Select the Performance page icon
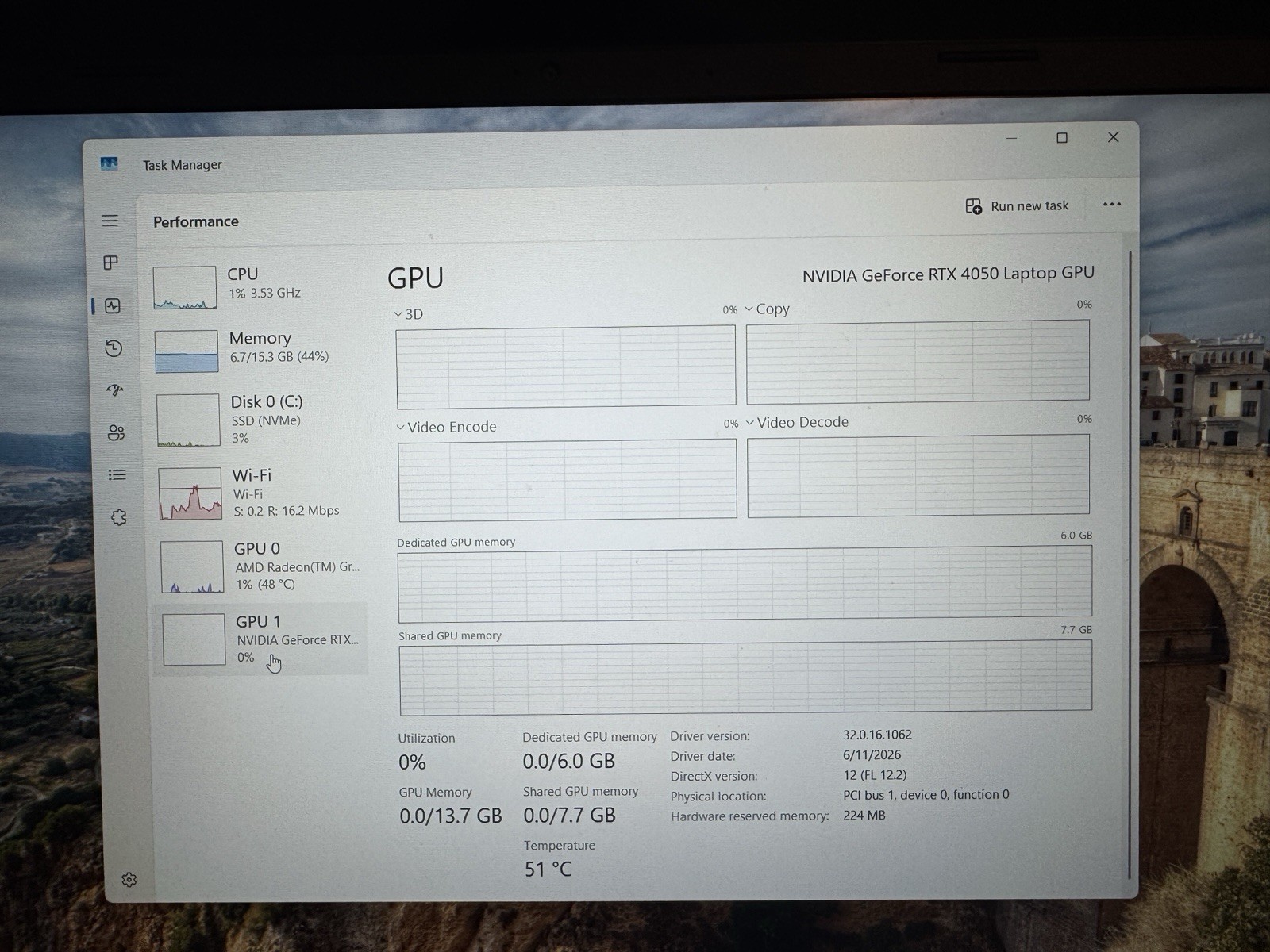 pos(113,306)
